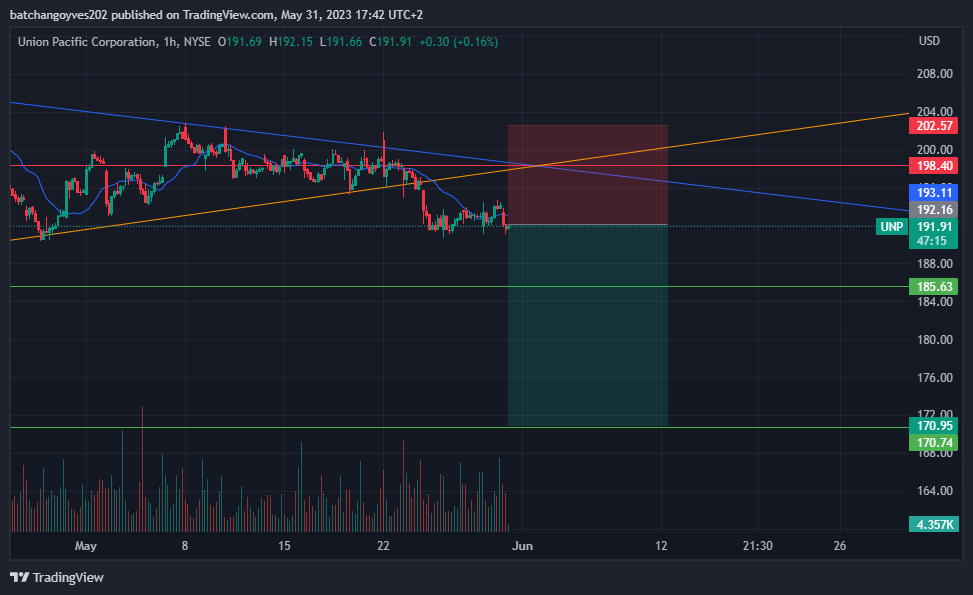Screen dimensions: 973x595
Task: Click the 180.00 price scale label
Action: pos(935,340)
